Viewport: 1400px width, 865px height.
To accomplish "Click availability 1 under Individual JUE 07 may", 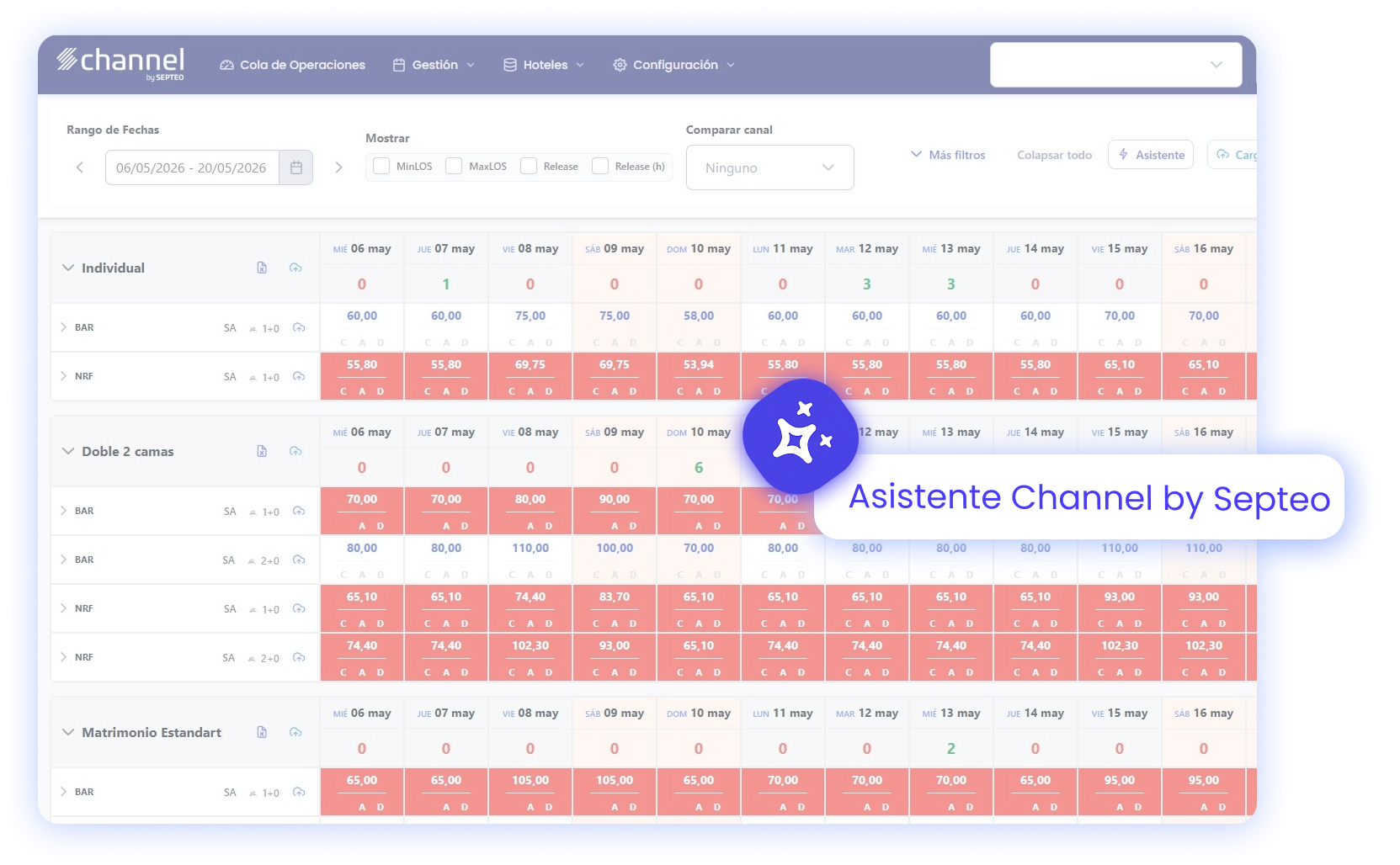I will click(446, 284).
